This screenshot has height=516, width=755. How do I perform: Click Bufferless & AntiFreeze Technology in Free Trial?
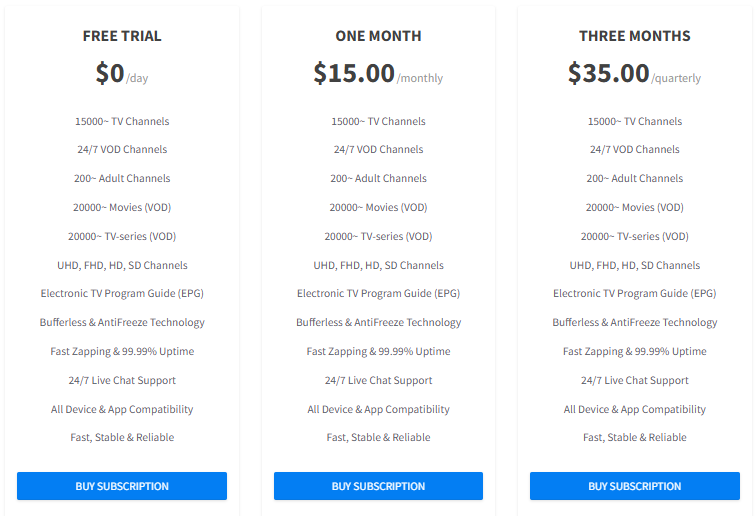(122, 323)
